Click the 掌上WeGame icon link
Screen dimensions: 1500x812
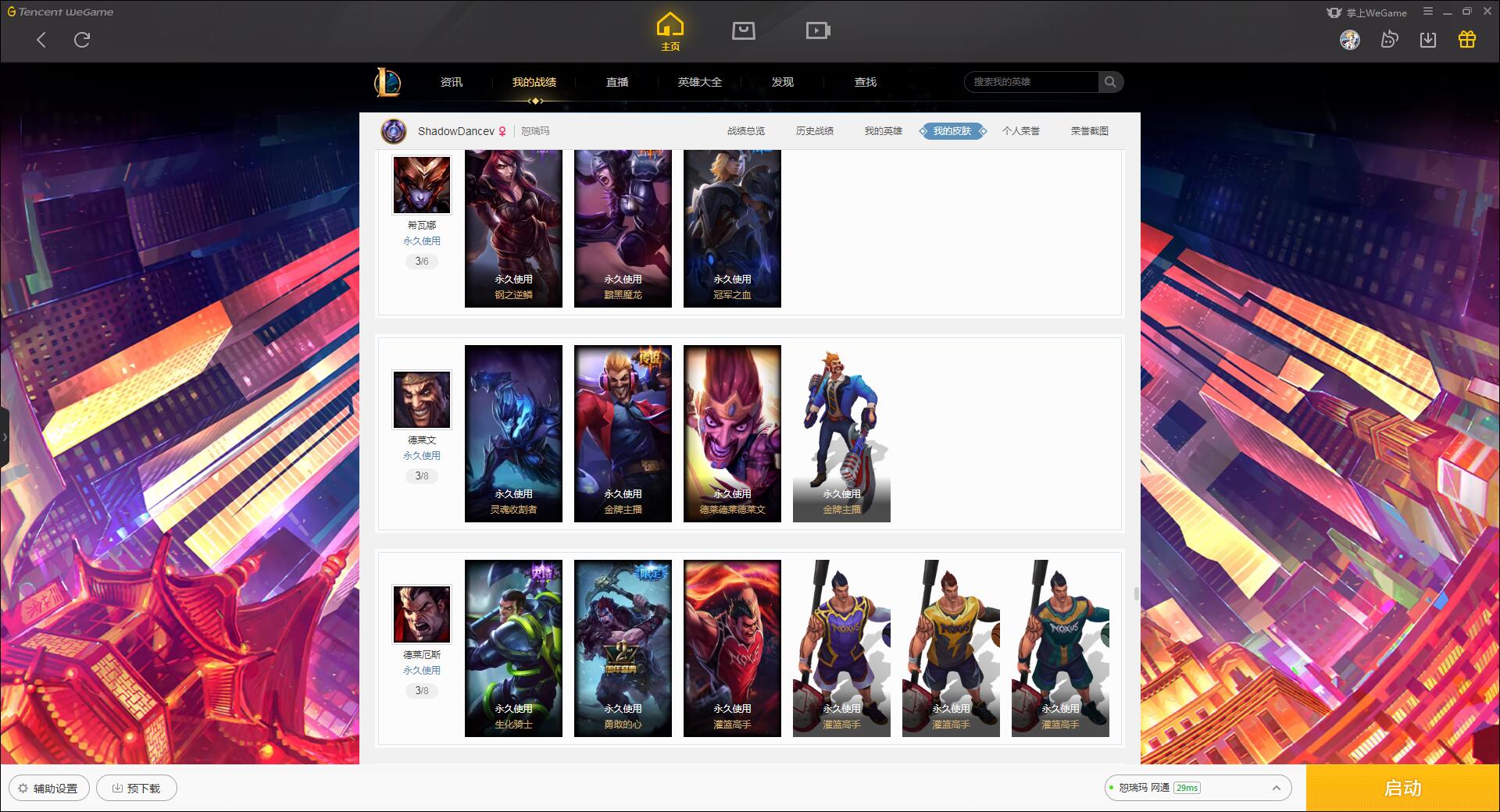click(x=1366, y=12)
